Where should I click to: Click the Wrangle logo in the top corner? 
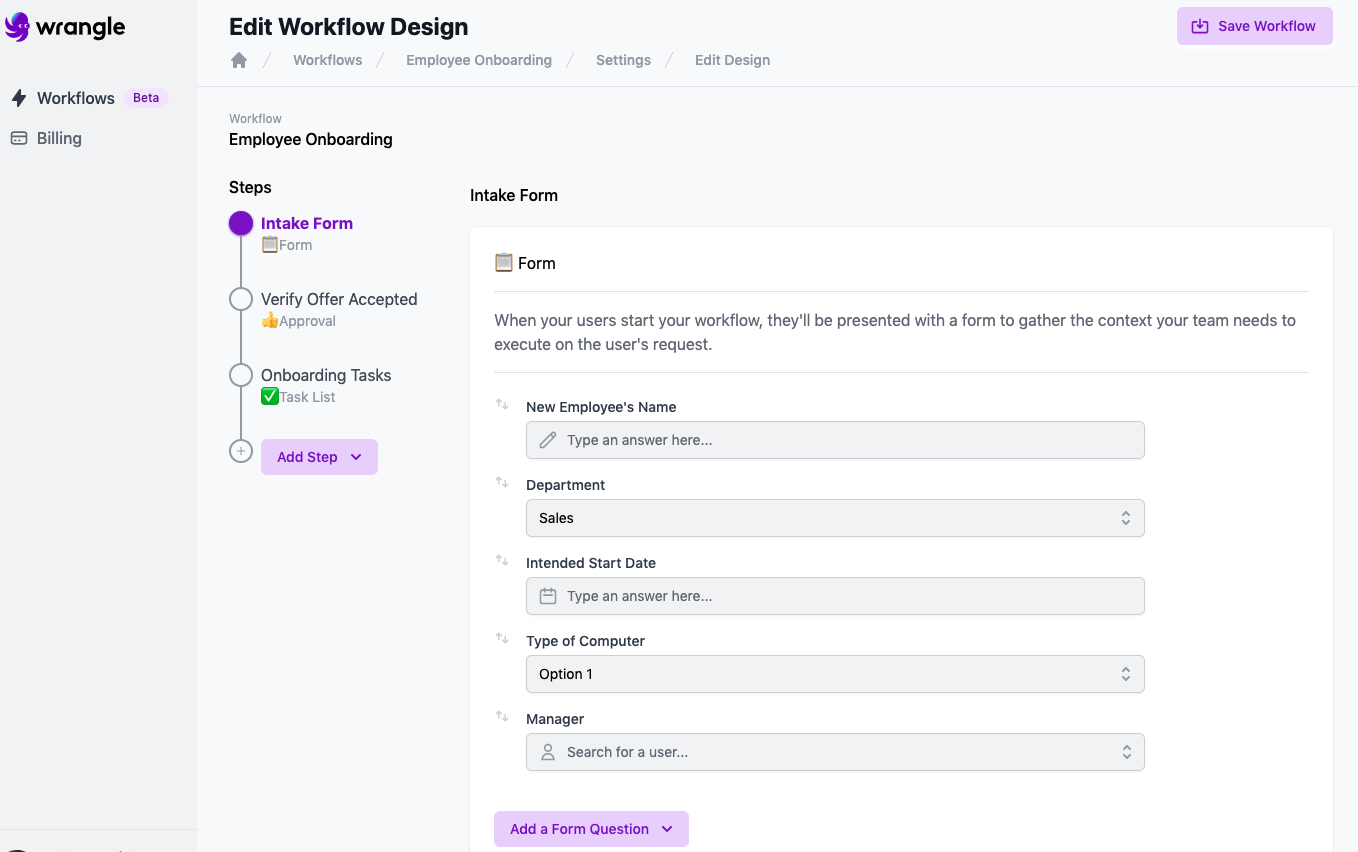point(66,28)
